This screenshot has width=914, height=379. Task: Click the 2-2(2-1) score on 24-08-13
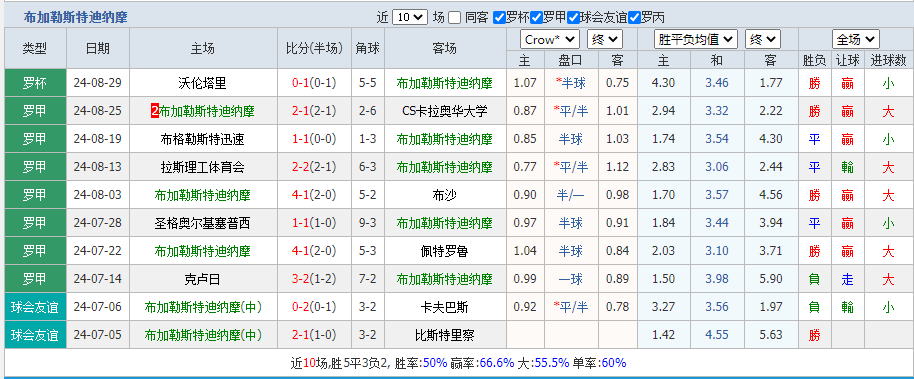(314, 167)
